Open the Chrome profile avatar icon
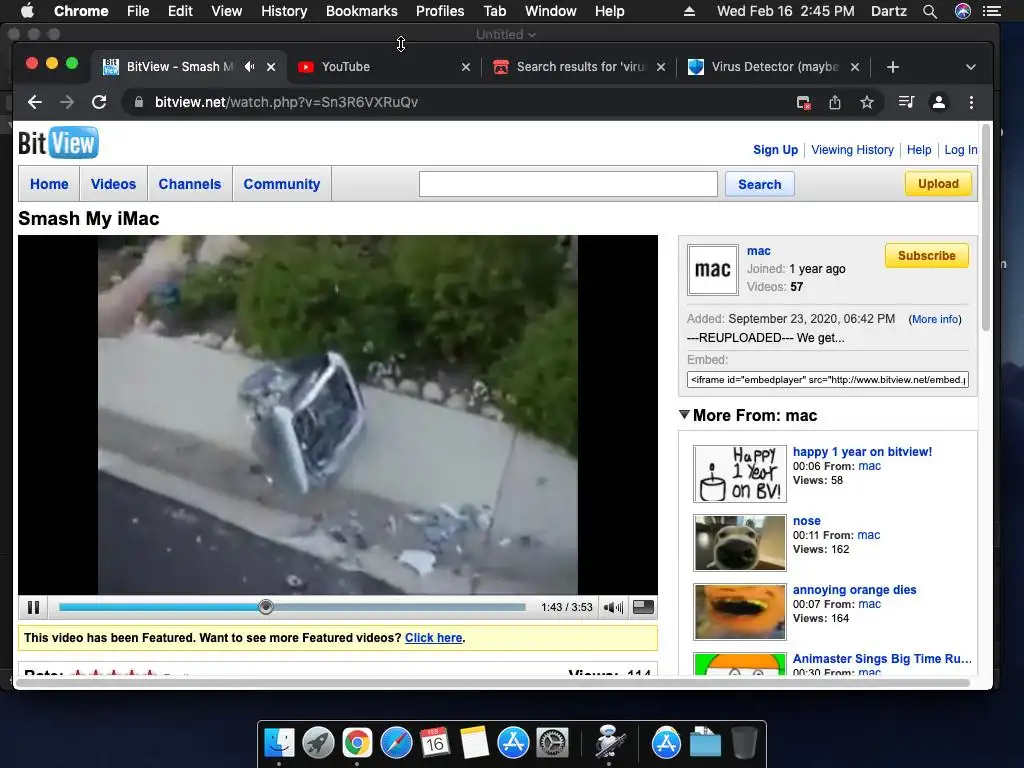This screenshot has height=768, width=1024. (x=938, y=103)
